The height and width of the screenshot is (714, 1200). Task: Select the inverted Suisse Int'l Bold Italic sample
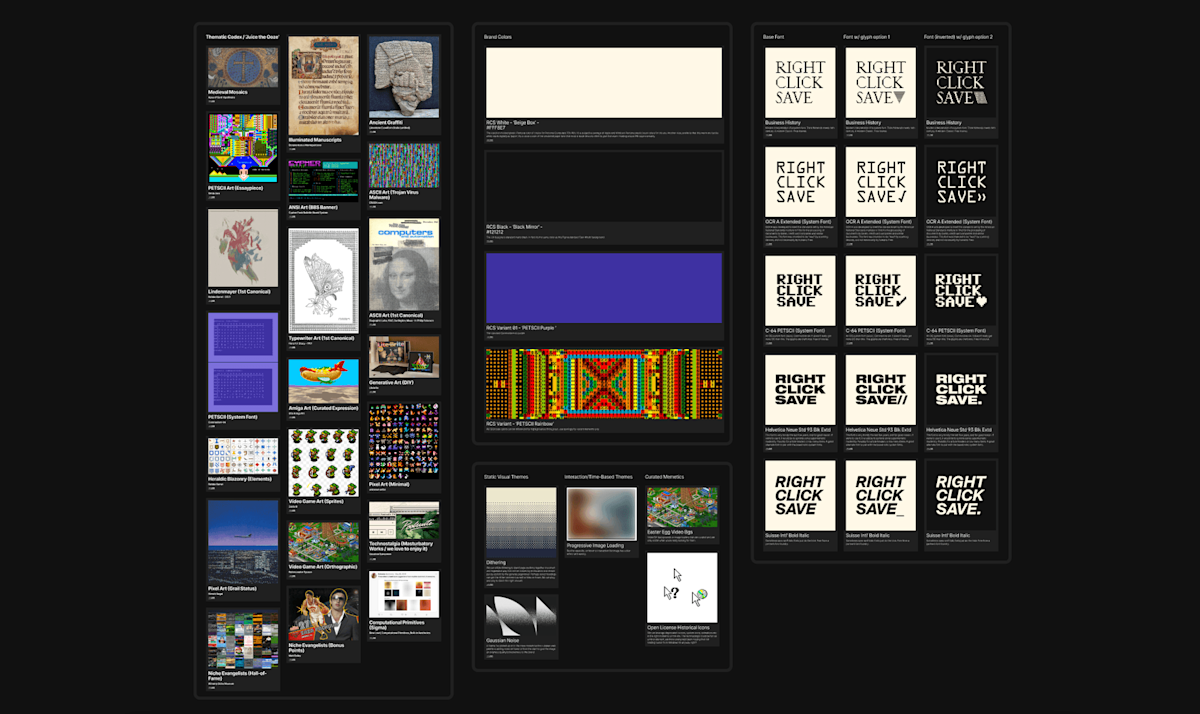click(962, 495)
